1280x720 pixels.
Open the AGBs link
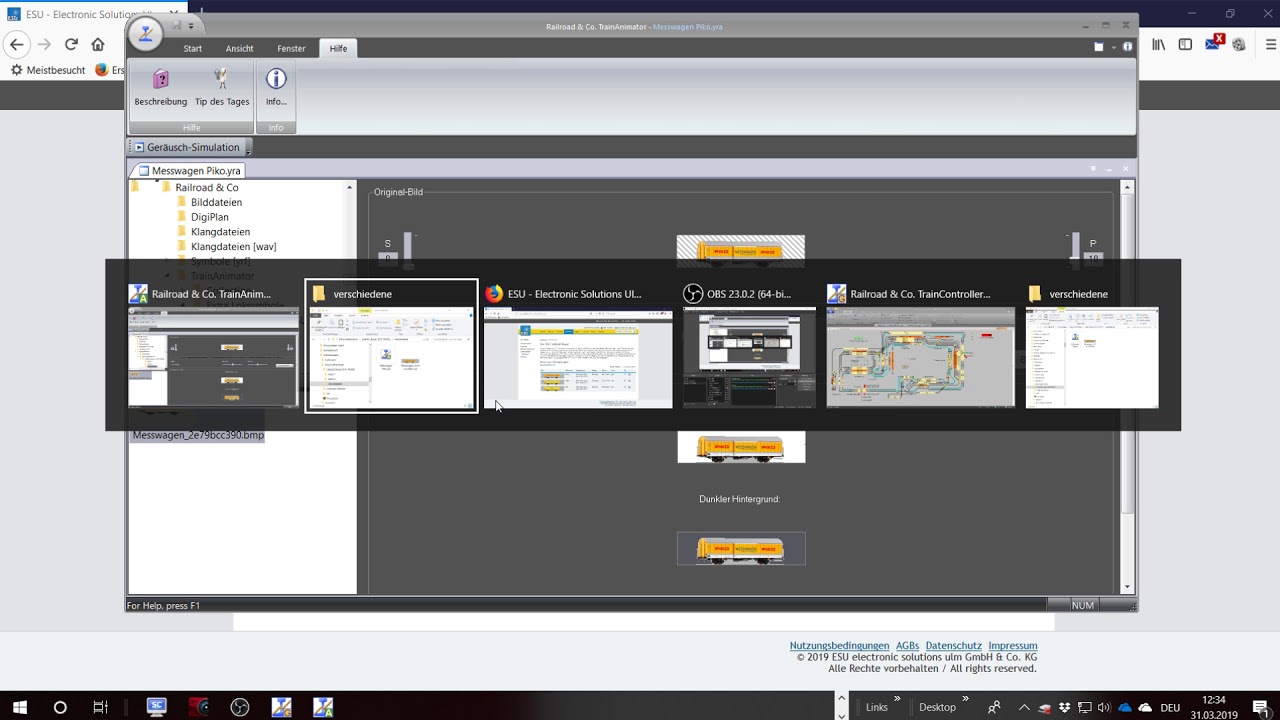coord(907,646)
